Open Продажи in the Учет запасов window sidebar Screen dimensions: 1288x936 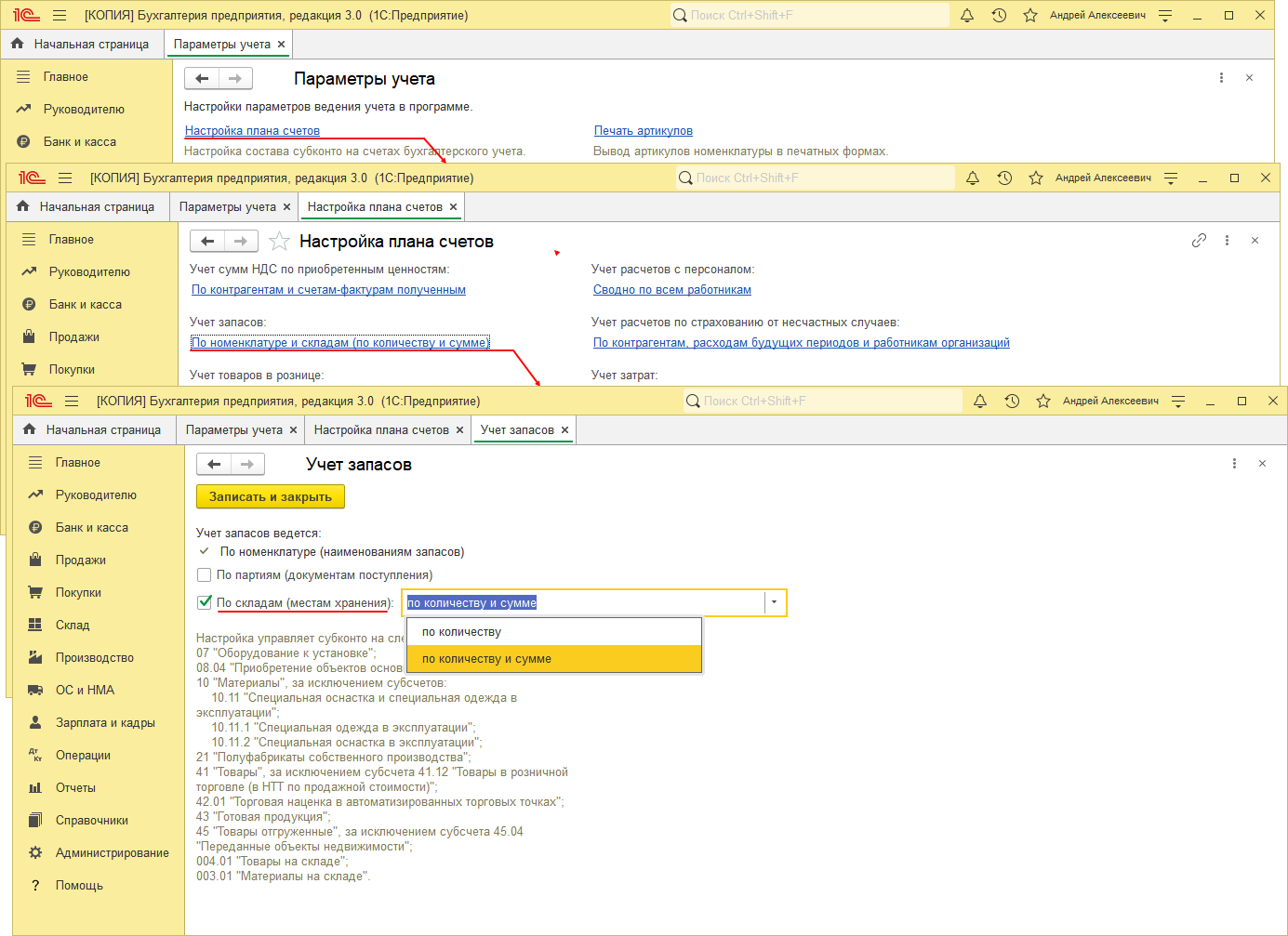pos(80,560)
